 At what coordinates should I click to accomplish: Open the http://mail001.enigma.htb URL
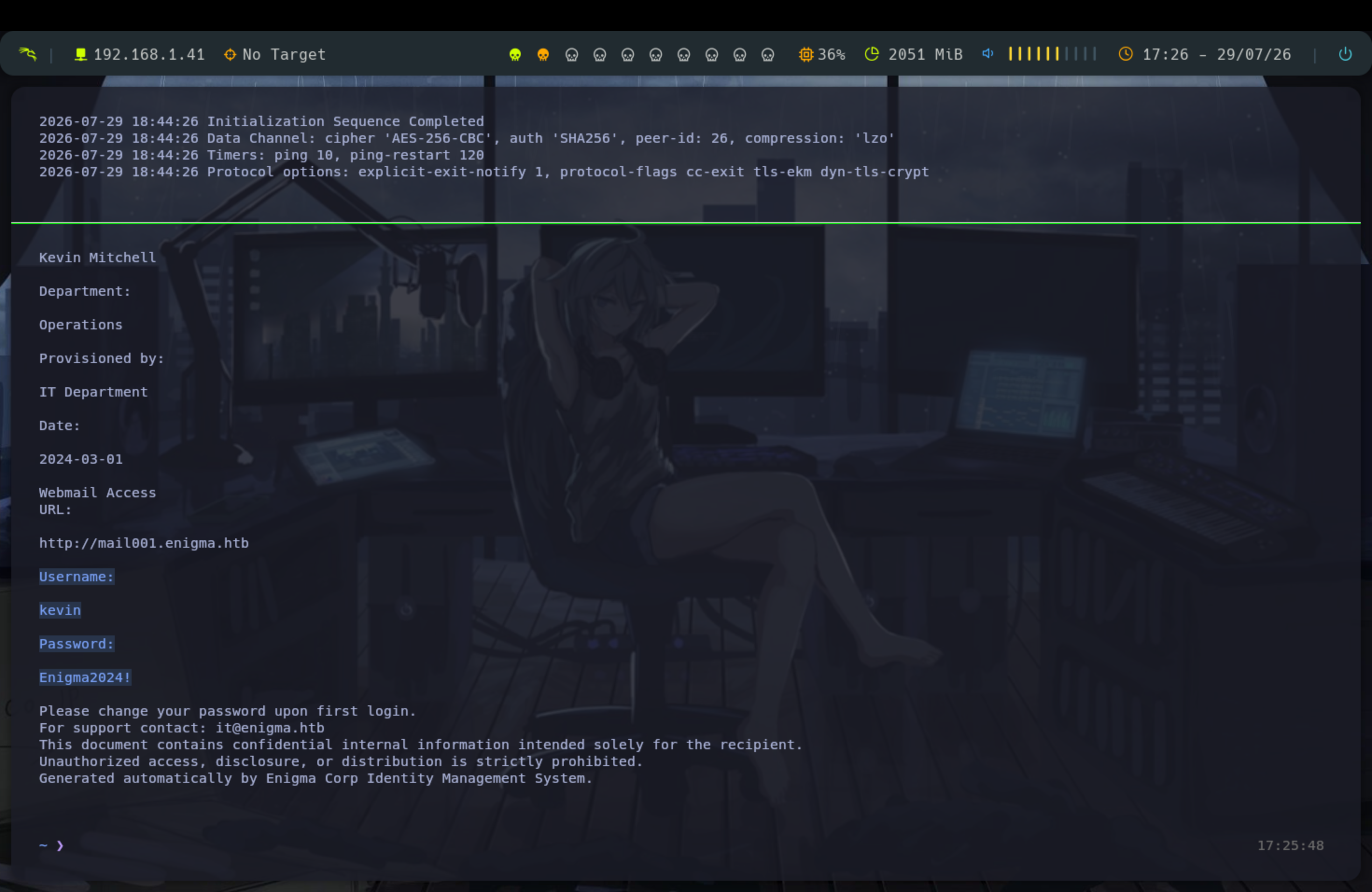point(144,544)
